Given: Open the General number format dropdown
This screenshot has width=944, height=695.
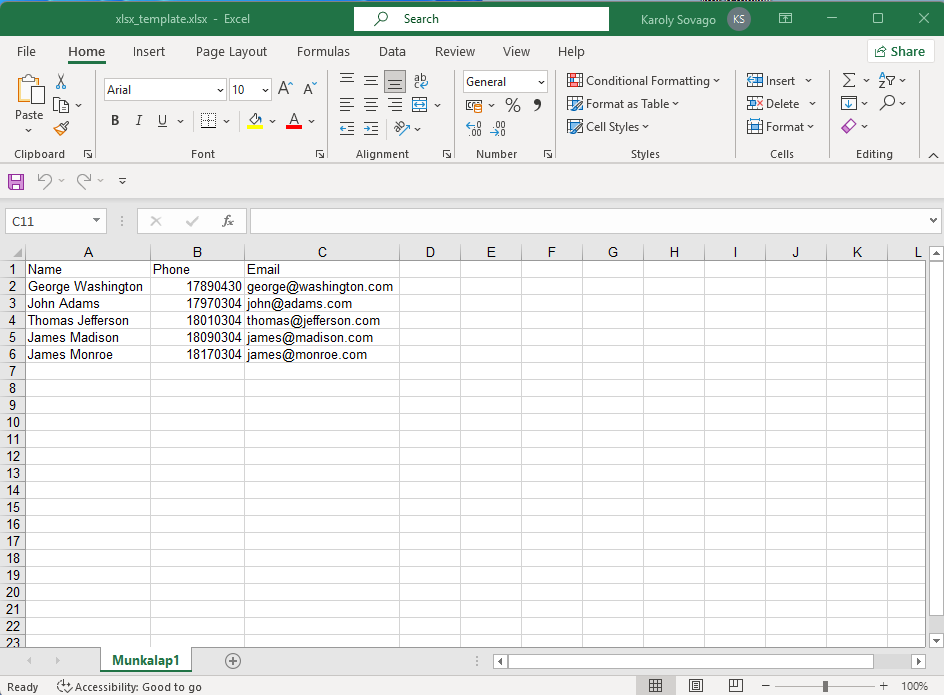Looking at the screenshot, I should 541,82.
